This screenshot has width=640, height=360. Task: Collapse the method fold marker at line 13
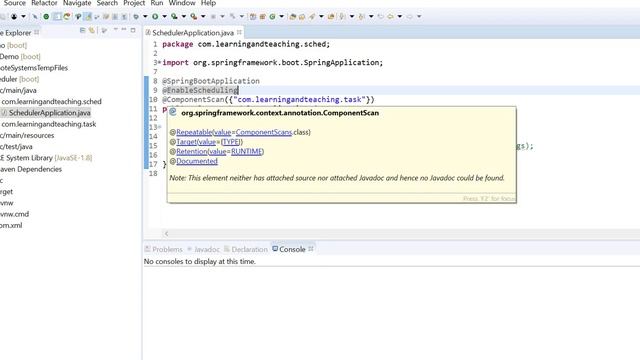(x=160, y=127)
